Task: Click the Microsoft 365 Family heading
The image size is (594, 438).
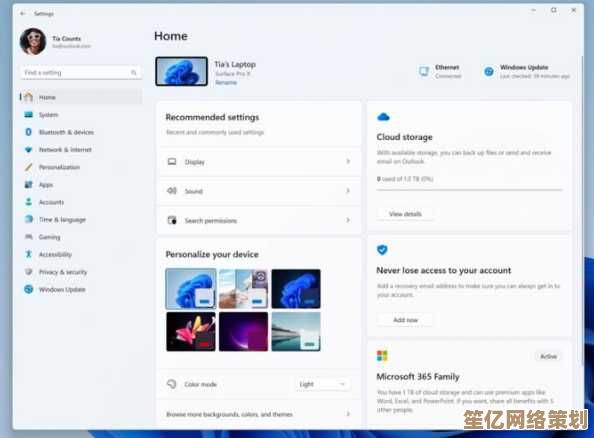Action: click(418, 377)
